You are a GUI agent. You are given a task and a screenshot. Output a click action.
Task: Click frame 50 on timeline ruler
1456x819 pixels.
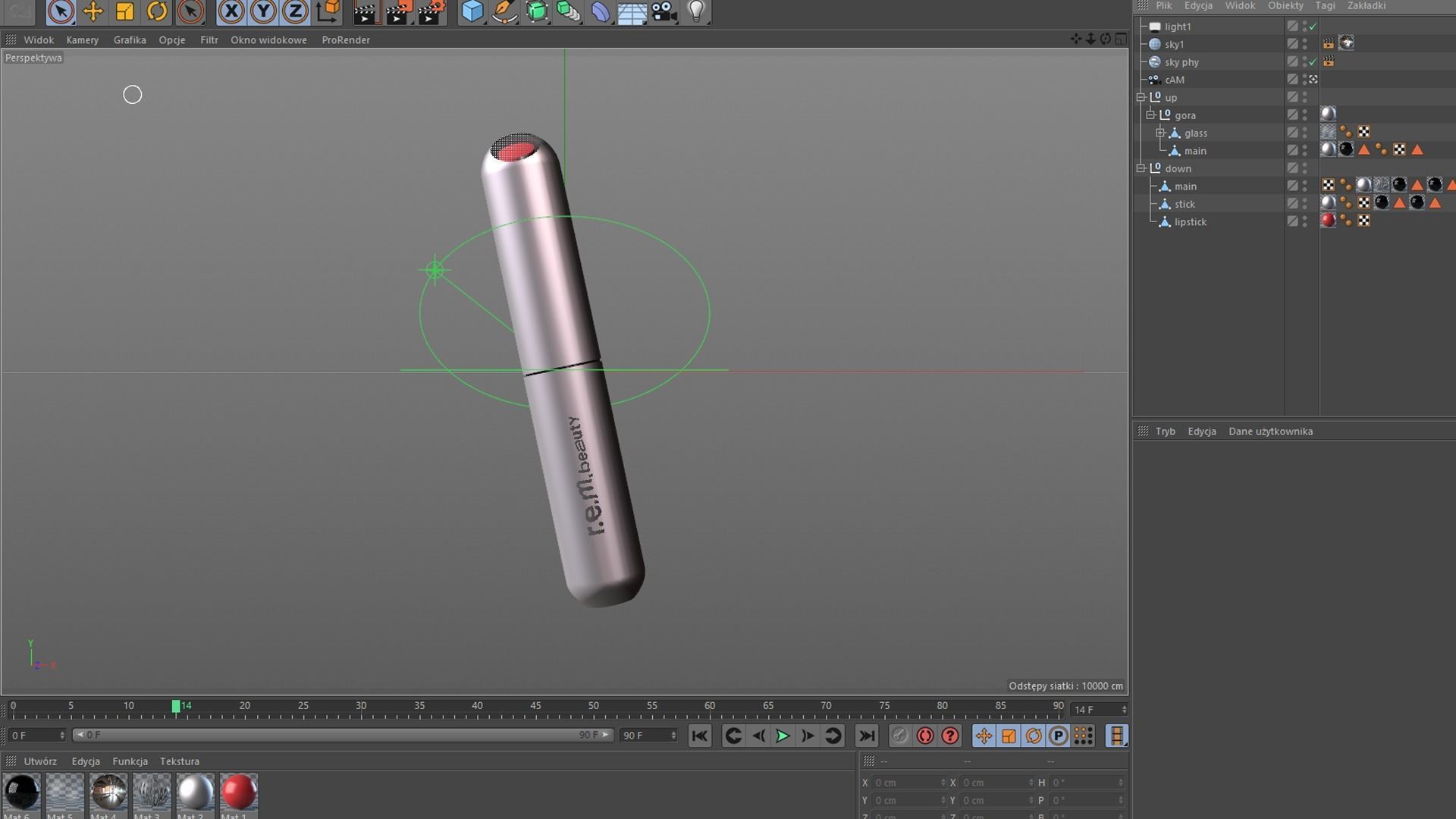click(x=594, y=707)
